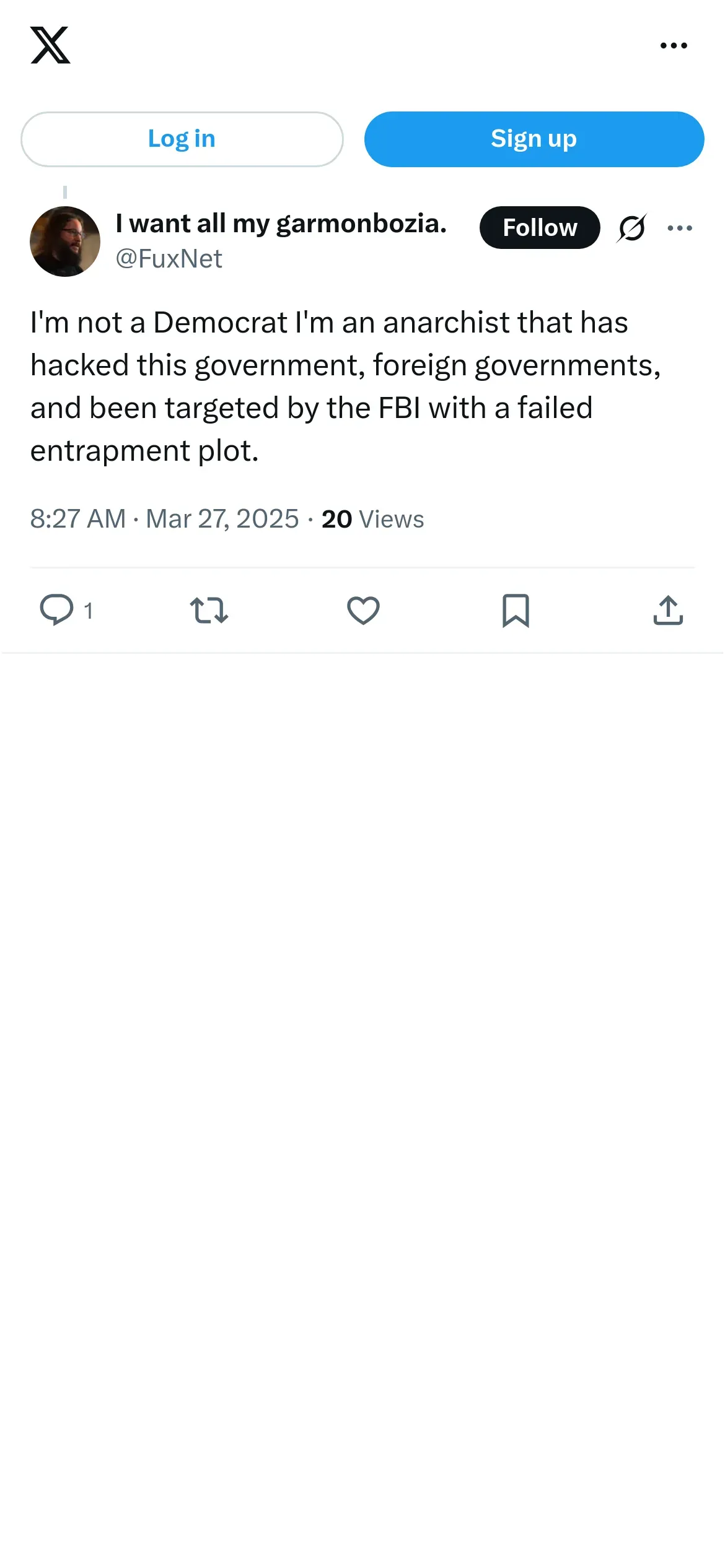Open the top-right more options menu
725x1568 pixels.
pyautogui.click(x=674, y=45)
